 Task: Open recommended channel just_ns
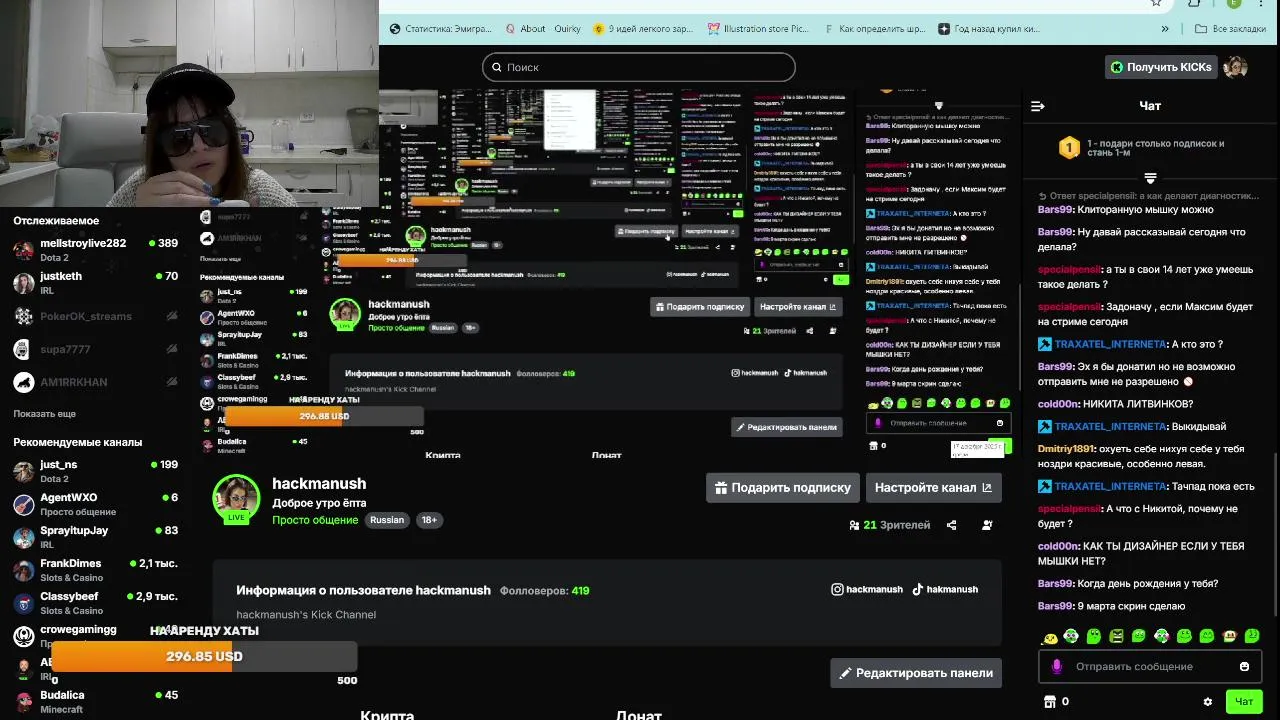click(95, 471)
